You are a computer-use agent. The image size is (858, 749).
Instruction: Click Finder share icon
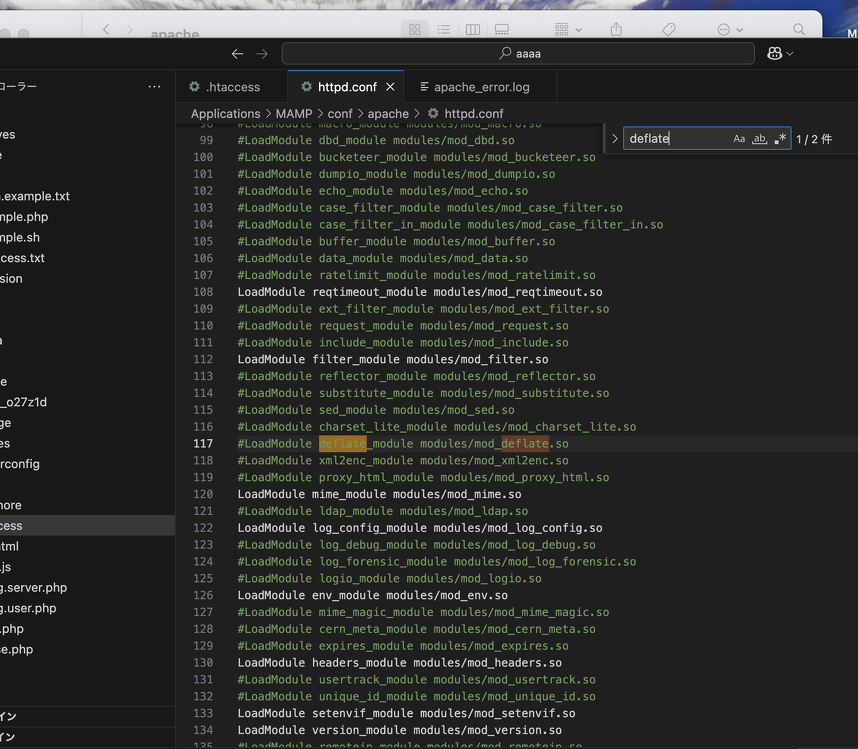(x=616, y=29)
